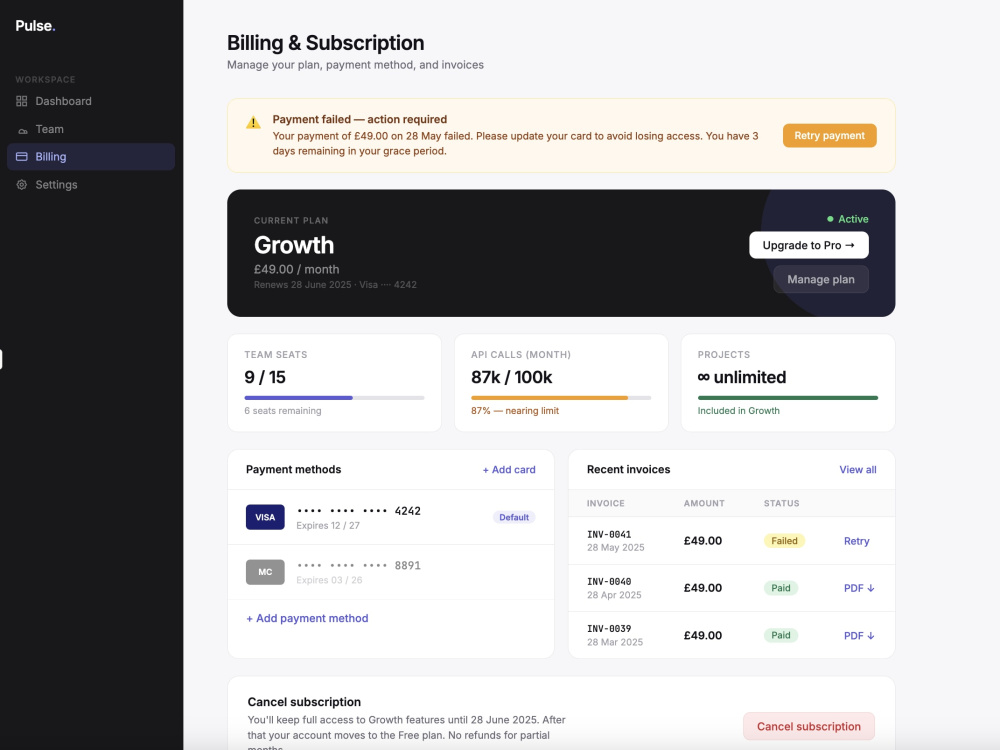Viewport: 1000px width, 750px height.
Task: Click '87% — nearing limit' text
Action: (x=515, y=411)
